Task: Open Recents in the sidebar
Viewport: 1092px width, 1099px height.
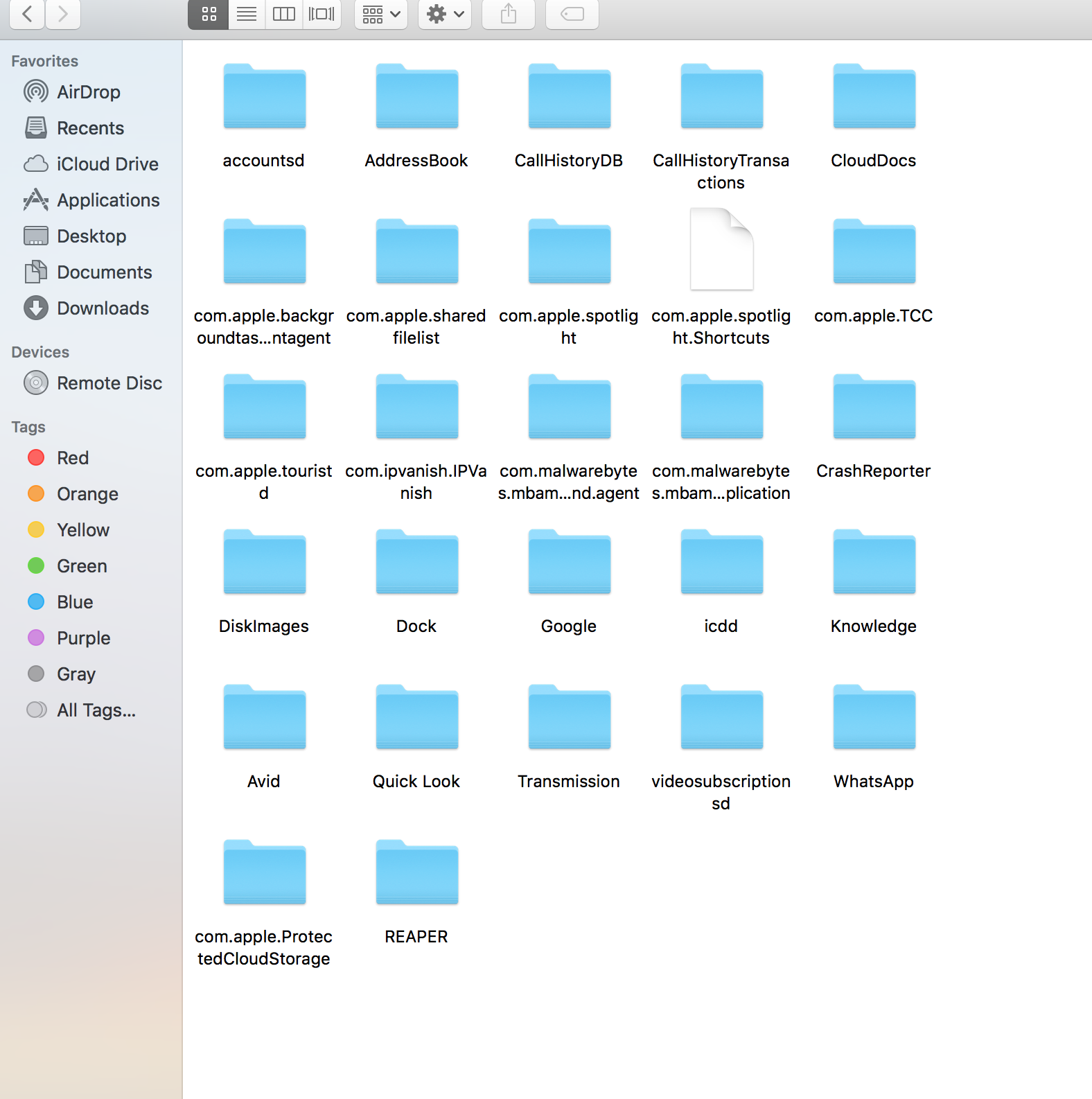Action: click(90, 128)
